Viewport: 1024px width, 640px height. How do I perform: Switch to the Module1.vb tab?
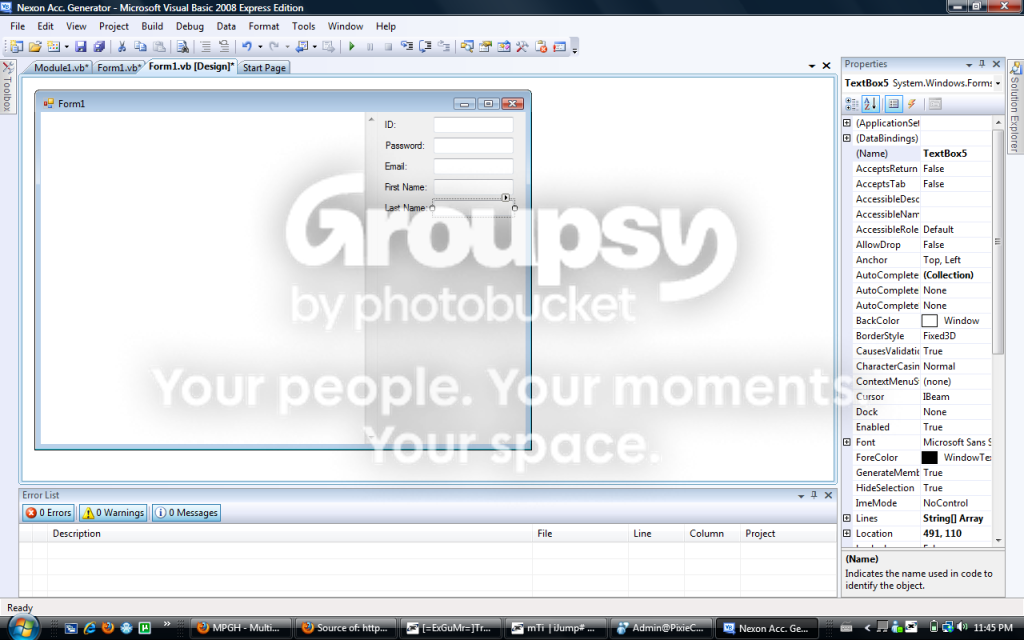(59, 67)
